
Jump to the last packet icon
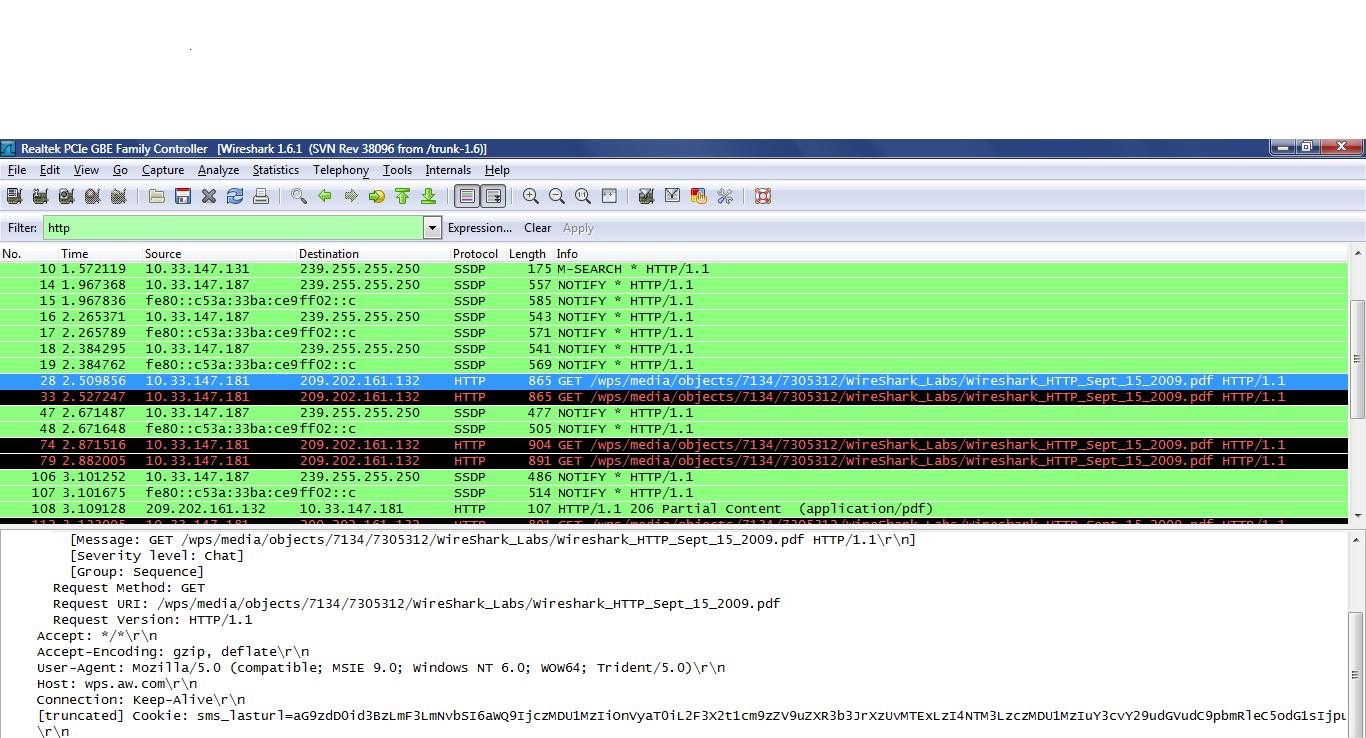[x=429, y=196]
